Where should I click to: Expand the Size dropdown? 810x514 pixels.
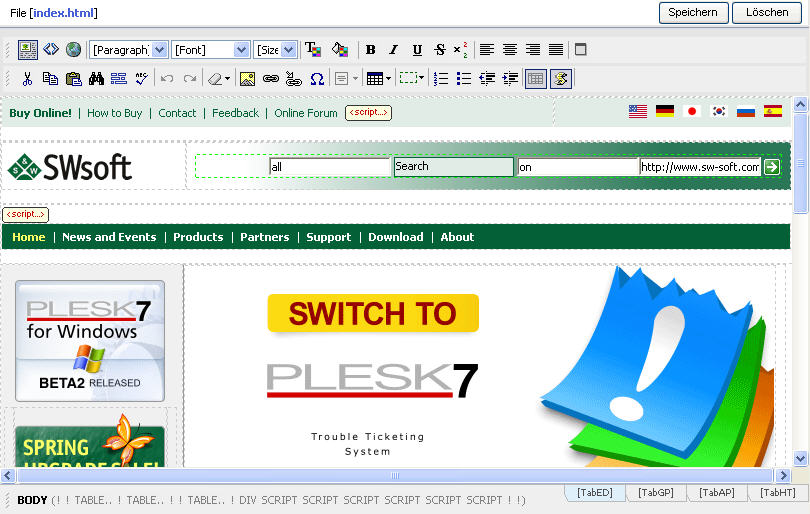point(275,50)
